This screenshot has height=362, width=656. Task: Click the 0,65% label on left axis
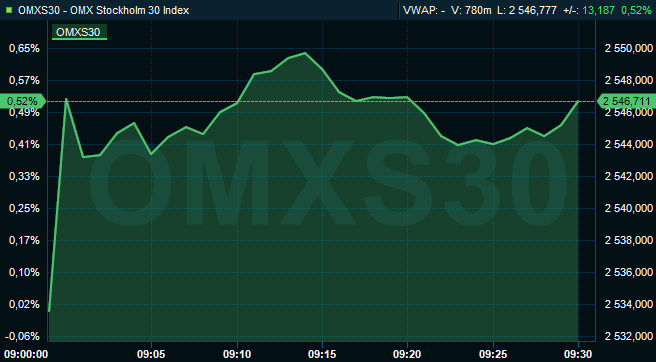pyautogui.click(x=25, y=48)
